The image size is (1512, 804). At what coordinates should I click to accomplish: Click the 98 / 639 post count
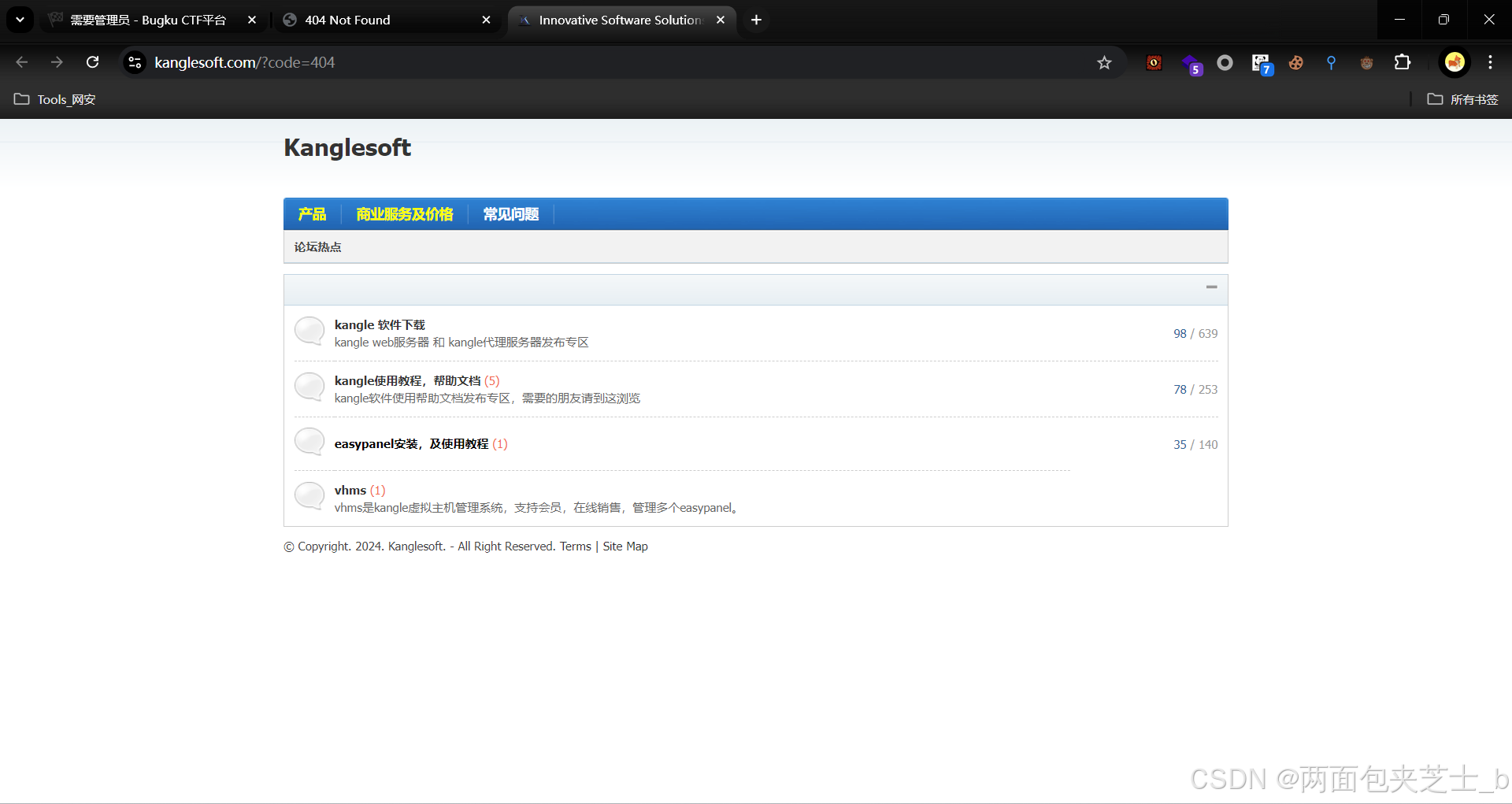pyautogui.click(x=1195, y=333)
